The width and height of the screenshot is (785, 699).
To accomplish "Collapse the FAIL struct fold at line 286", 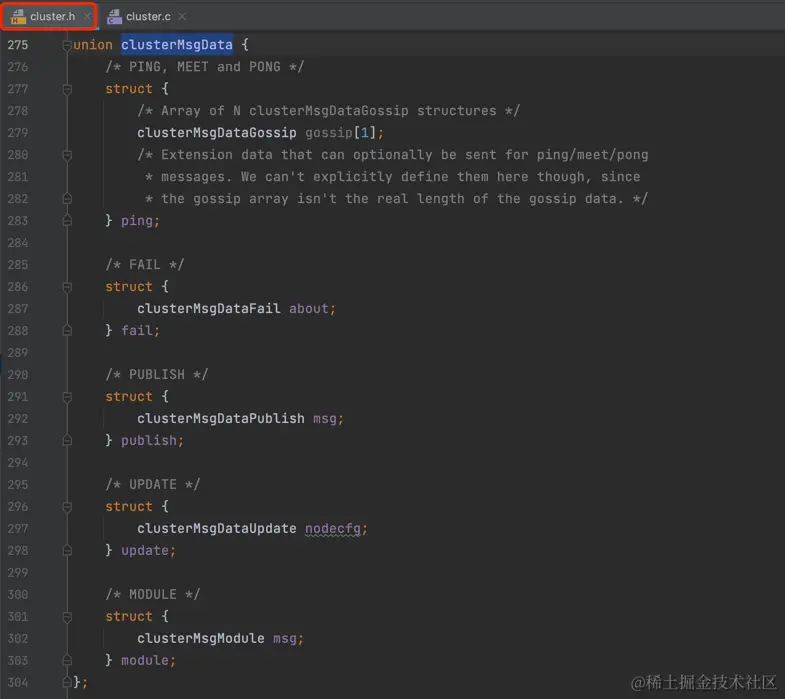I will tap(67, 287).
